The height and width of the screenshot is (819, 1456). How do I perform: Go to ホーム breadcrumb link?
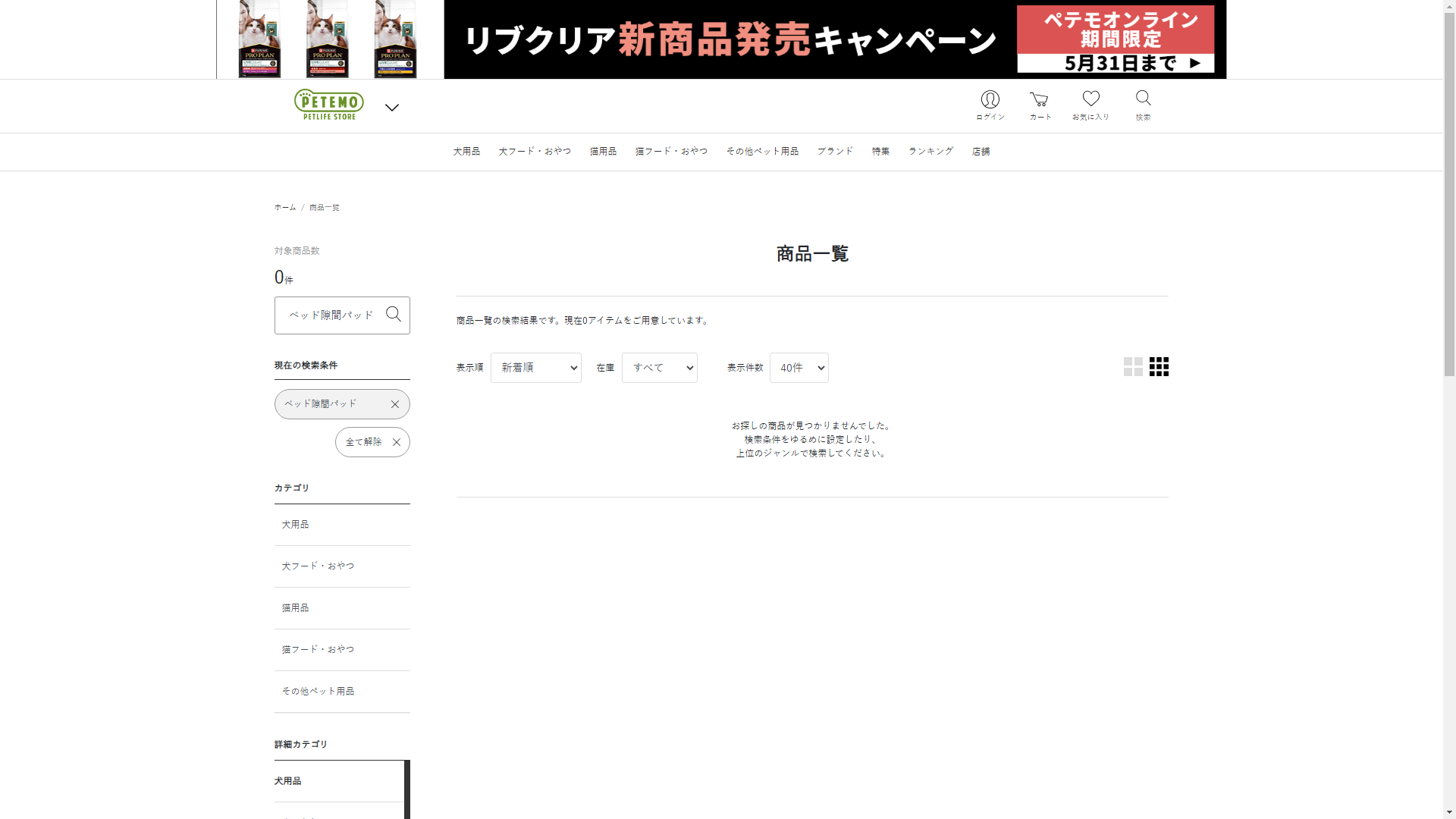285,207
